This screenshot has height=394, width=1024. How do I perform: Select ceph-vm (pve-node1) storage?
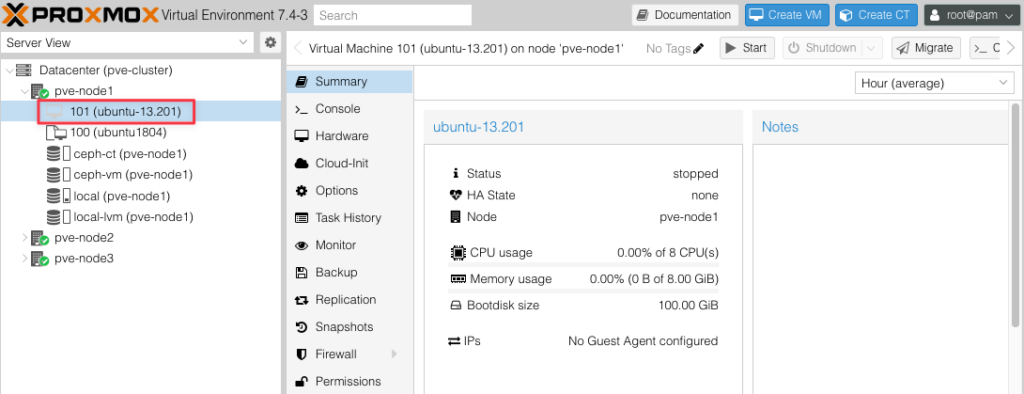pyautogui.click(x=133, y=175)
